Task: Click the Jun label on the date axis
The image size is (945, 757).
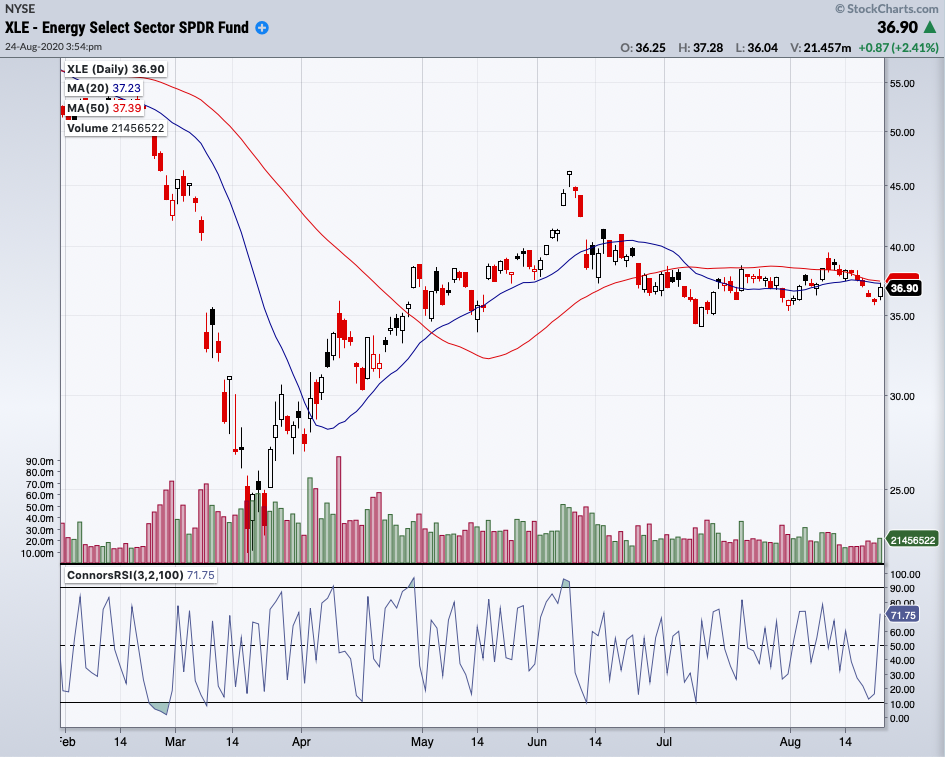Action: click(x=538, y=743)
